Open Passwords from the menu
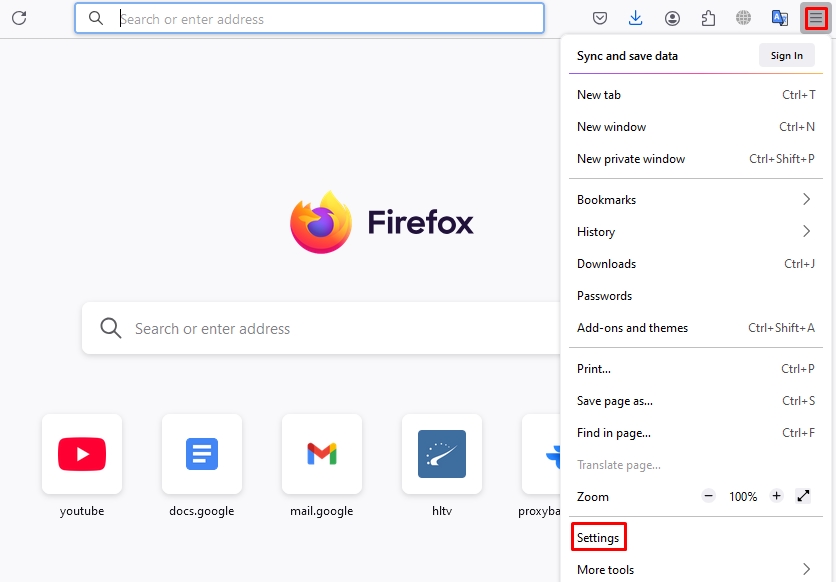The width and height of the screenshot is (836, 582). click(x=696, y=296)
